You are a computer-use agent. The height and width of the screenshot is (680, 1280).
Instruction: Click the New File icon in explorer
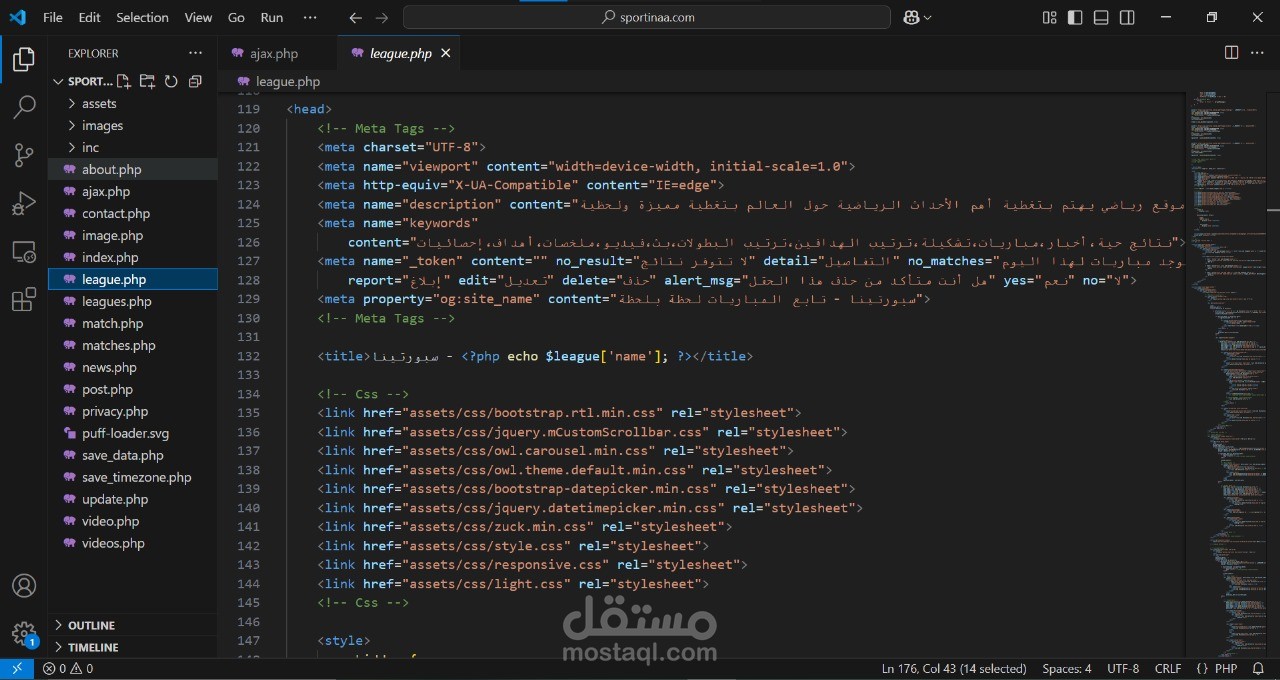pyautogui.click(x=123, y=82)
